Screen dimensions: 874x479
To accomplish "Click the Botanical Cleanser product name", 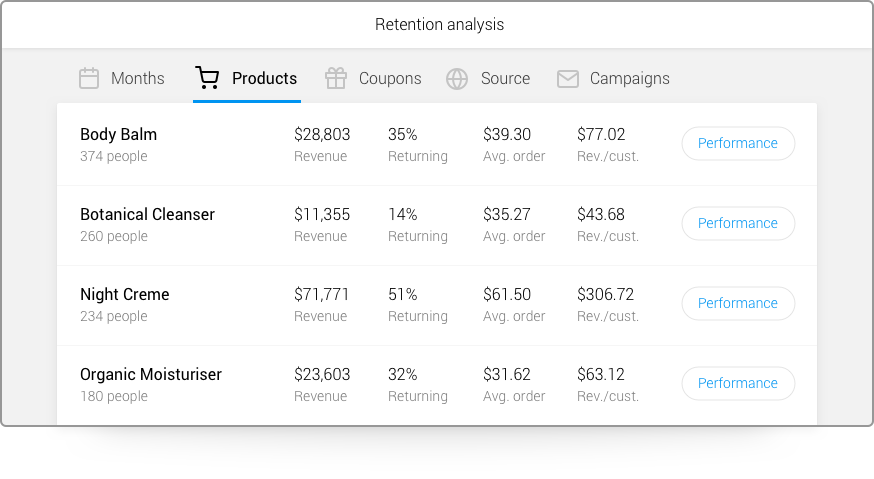I will point(147,214).
